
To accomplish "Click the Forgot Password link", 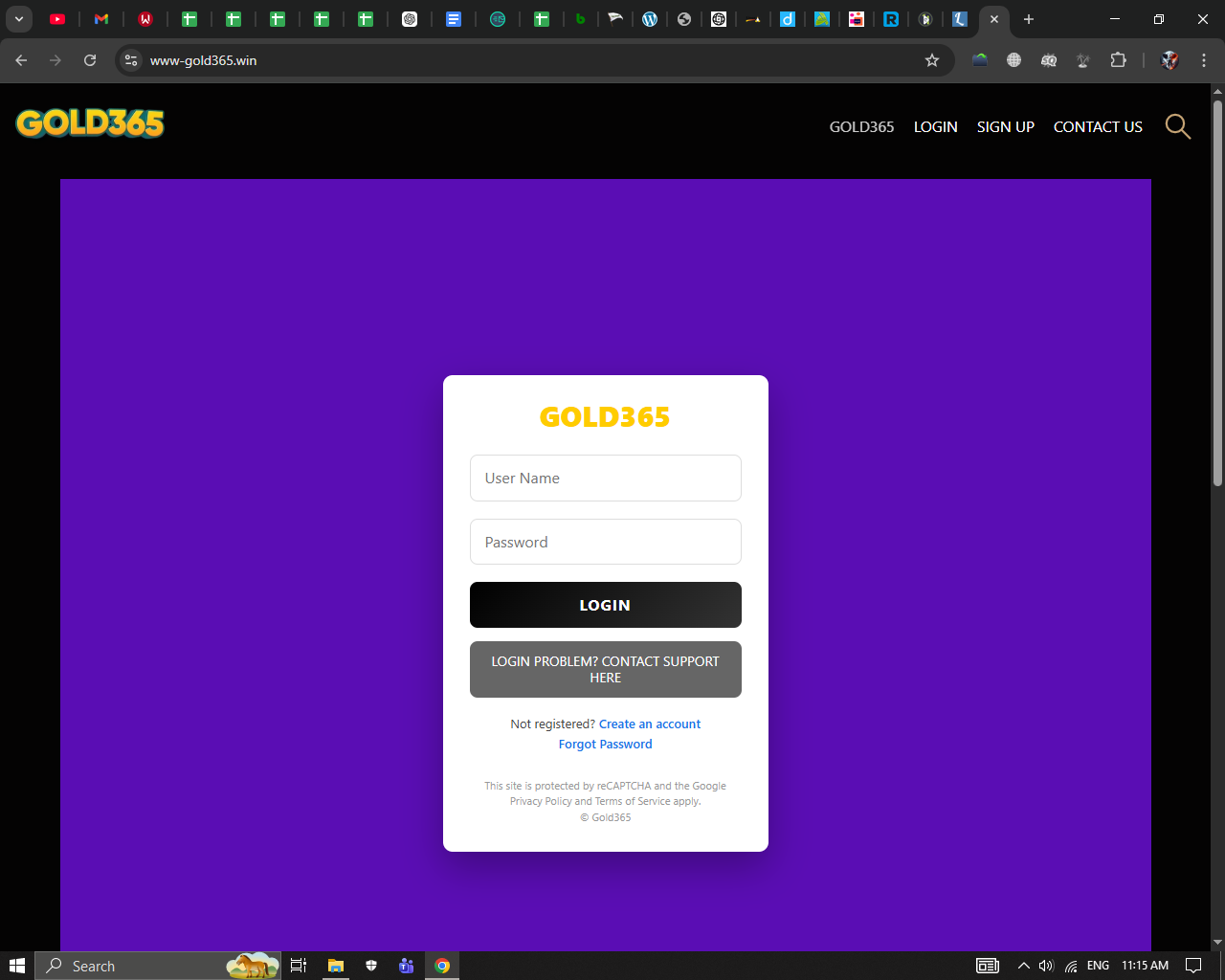I will pos(605,745).
